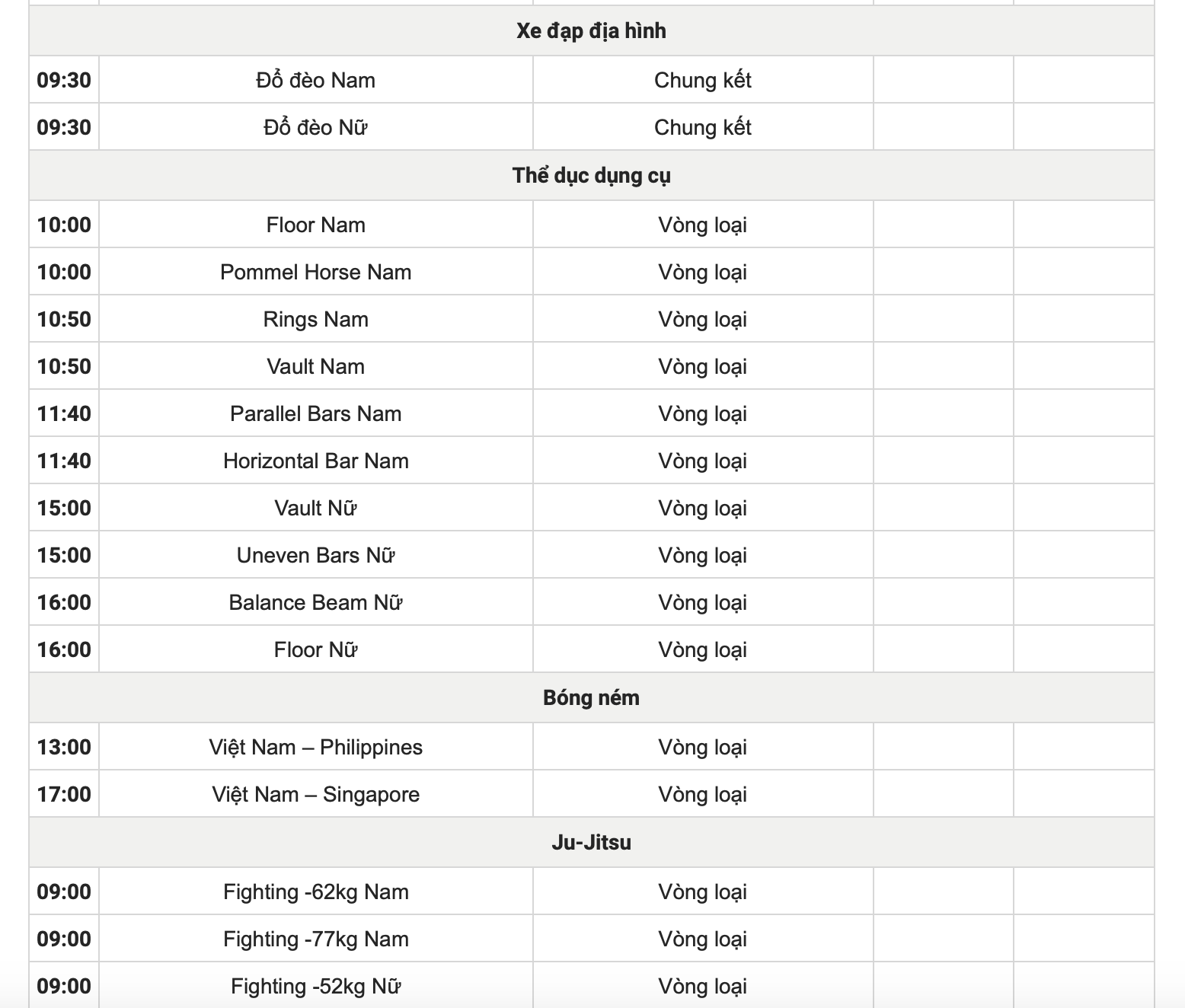Click the "Bóng ném" section header
The image size is (1185, 1008).
[591, 698]
